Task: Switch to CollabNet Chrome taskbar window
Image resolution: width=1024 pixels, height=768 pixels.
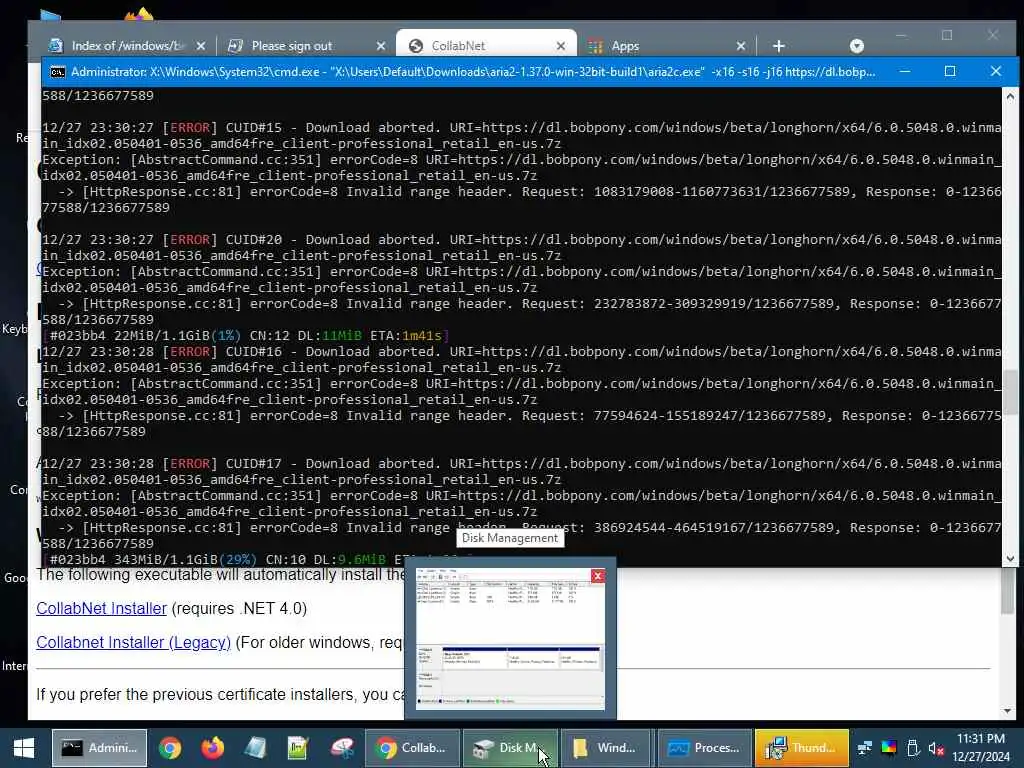Action: pyautogui.click(x=412, y=748)
